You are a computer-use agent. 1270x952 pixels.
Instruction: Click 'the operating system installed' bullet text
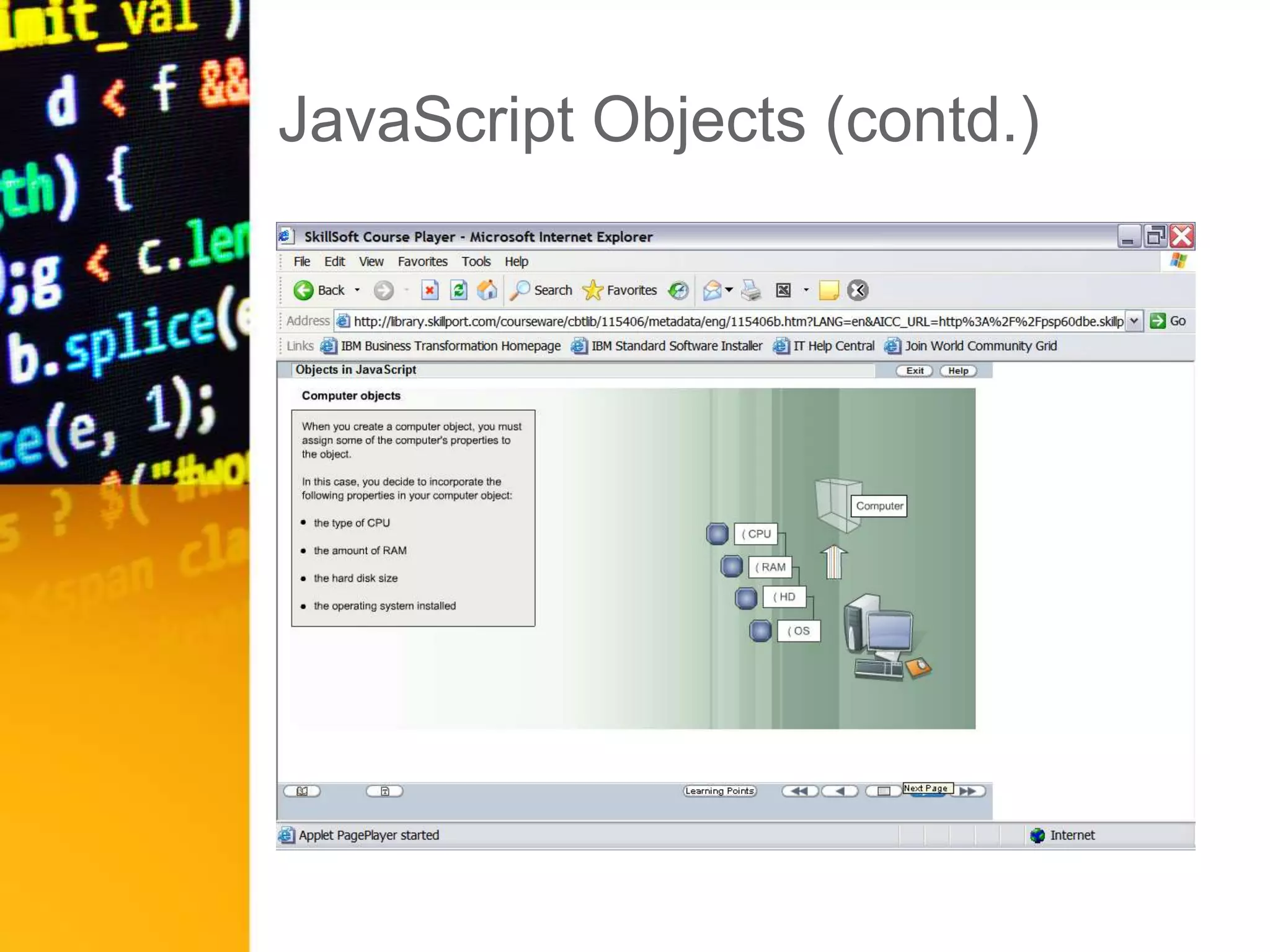point(384,606)
